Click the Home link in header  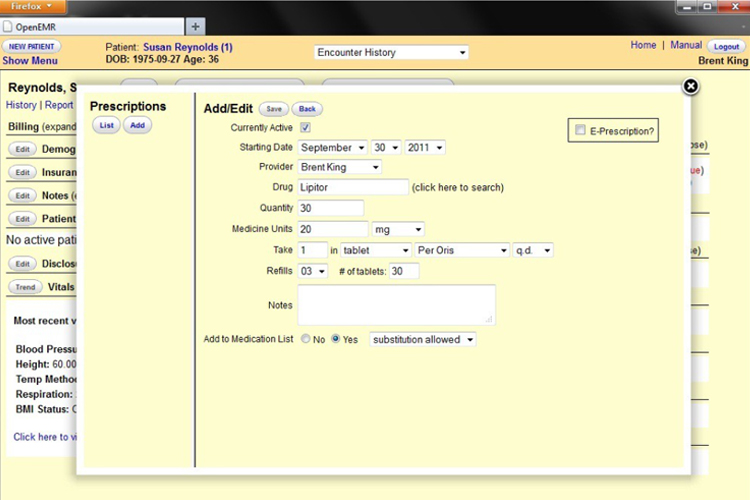click(643, 45)
